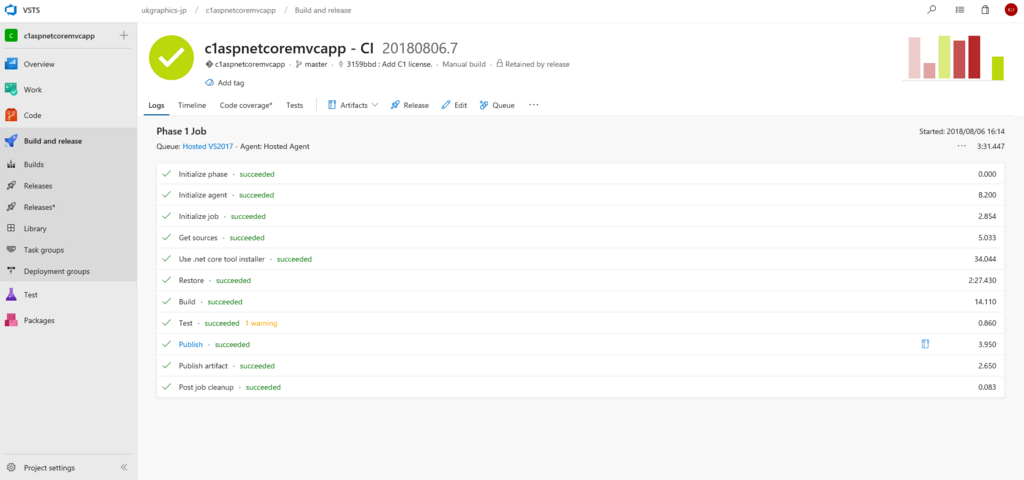Switch to the Logs tab
Screen dimensions: 1024x480
coord(156,105)
